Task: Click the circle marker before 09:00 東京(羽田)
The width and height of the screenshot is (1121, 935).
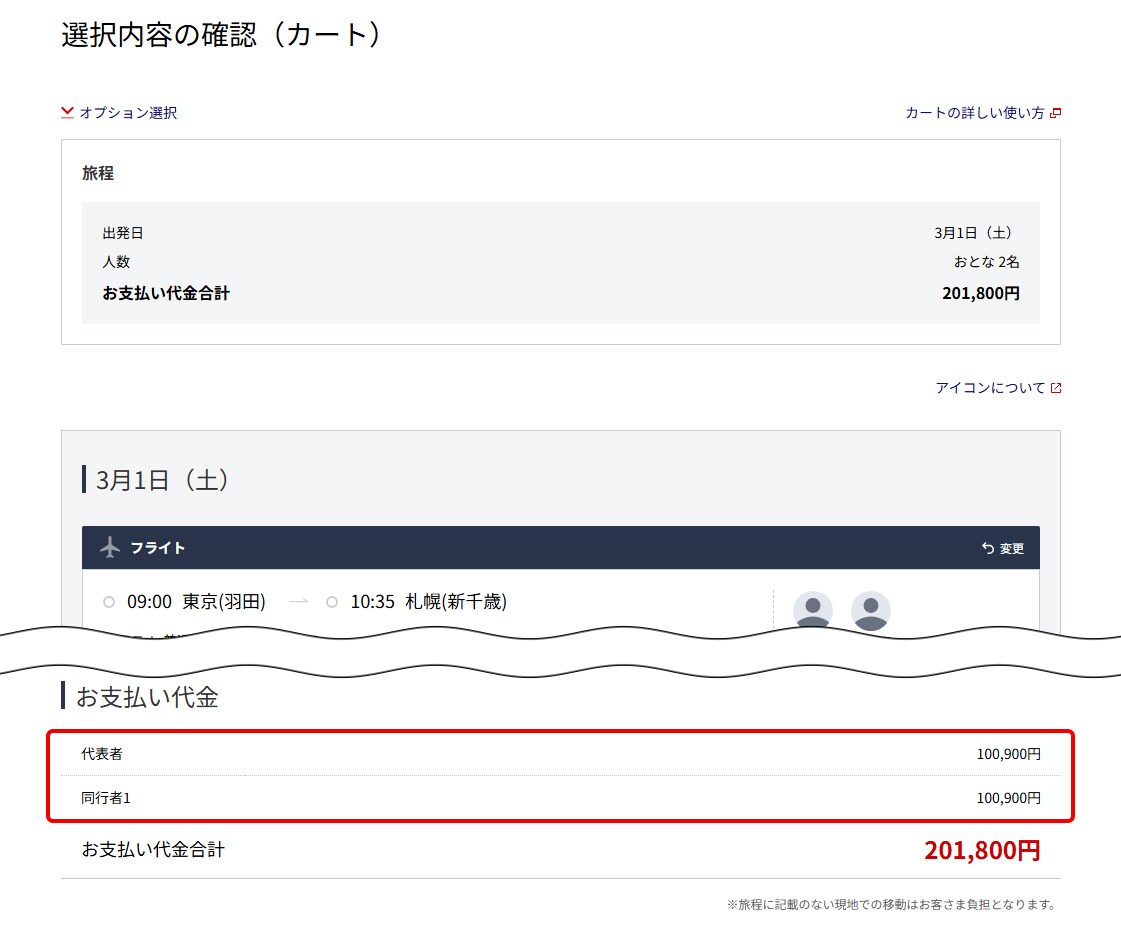Action: pyautogui.click(x=109, y=602)
